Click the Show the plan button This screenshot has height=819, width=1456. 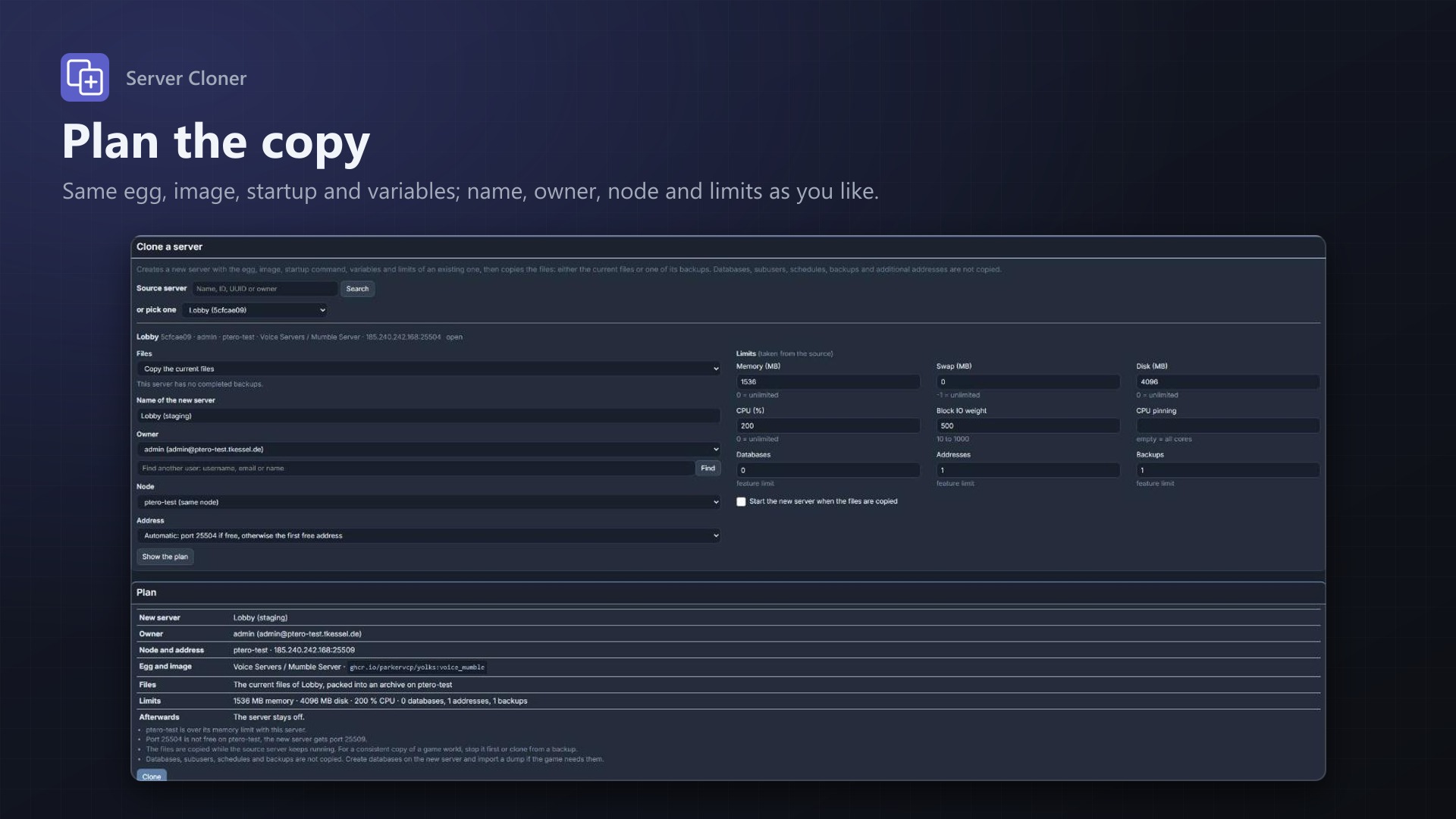(165, 557)
